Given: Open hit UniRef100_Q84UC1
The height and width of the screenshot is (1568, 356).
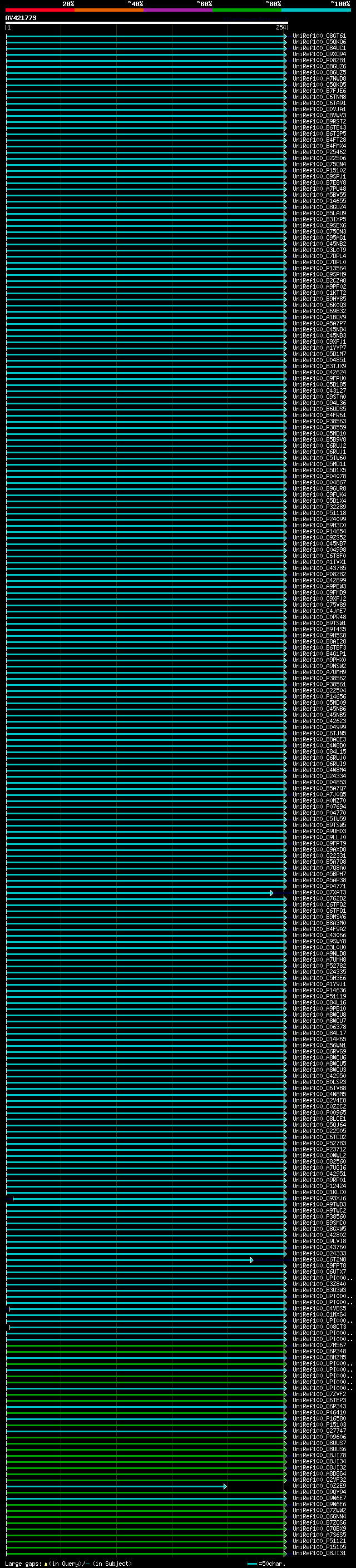Looking at the screenshot, I should (319, 48).
